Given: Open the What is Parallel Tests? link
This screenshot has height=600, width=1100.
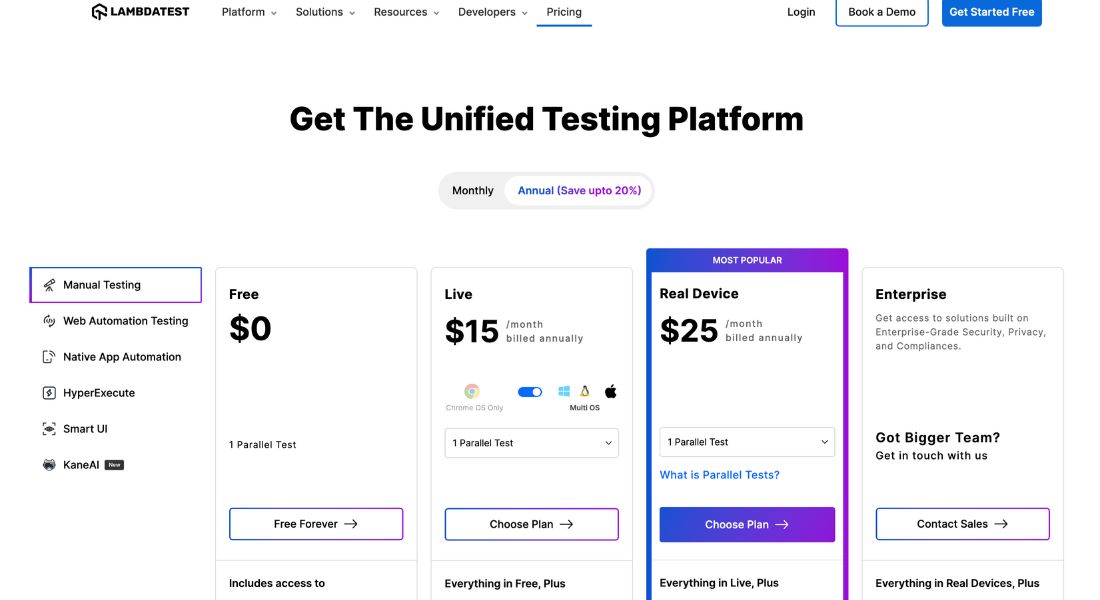Looking at the screenshot, I should point(720,475).
